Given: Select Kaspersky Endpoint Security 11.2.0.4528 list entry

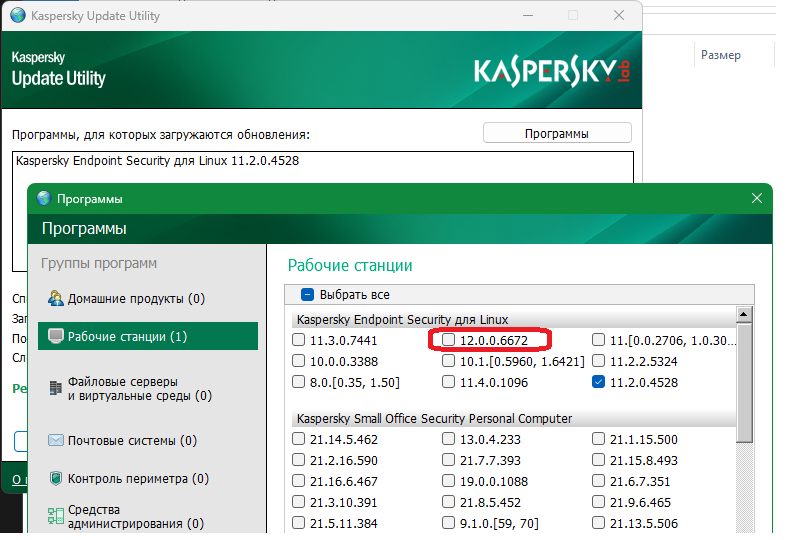Looking at the screenshot, I should (322, 161).
